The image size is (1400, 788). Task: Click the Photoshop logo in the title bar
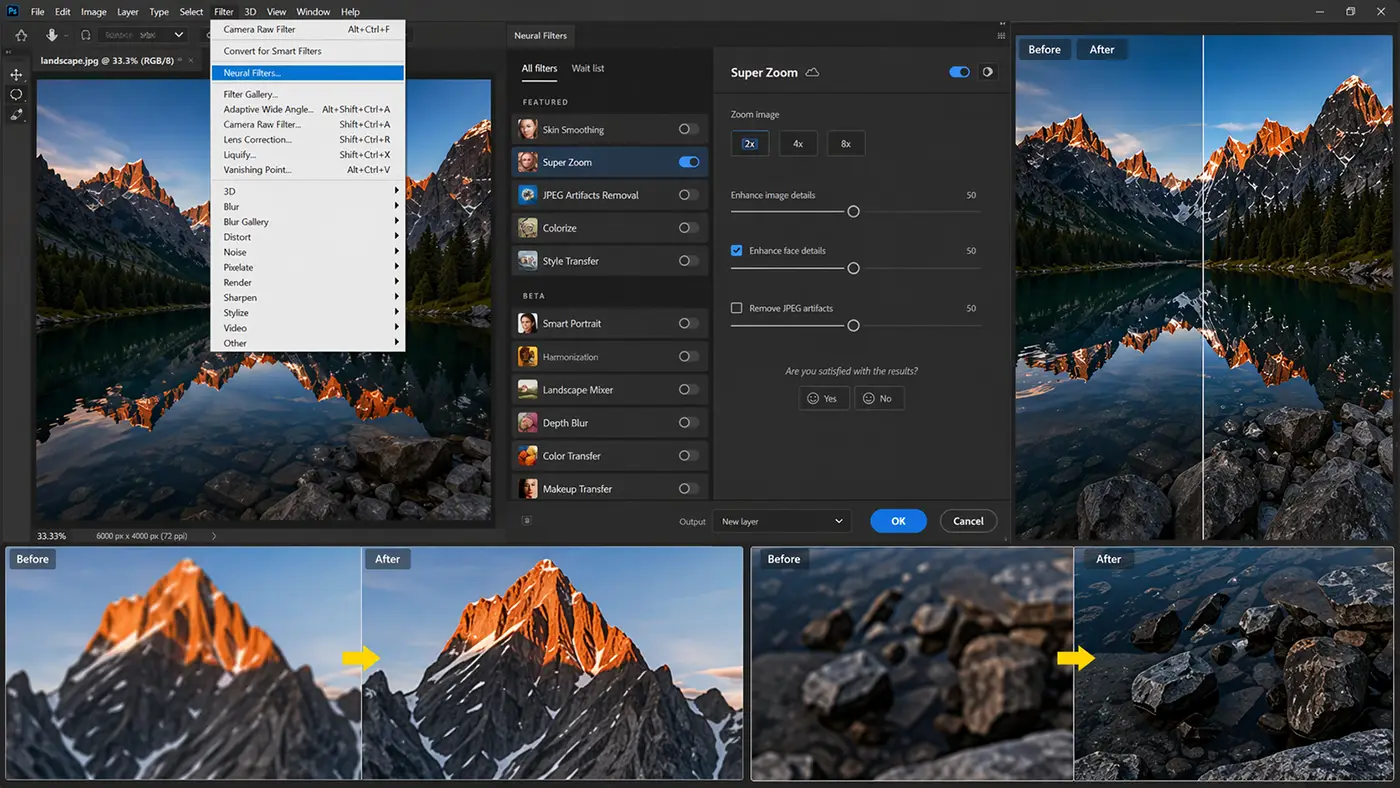(13, 12)
